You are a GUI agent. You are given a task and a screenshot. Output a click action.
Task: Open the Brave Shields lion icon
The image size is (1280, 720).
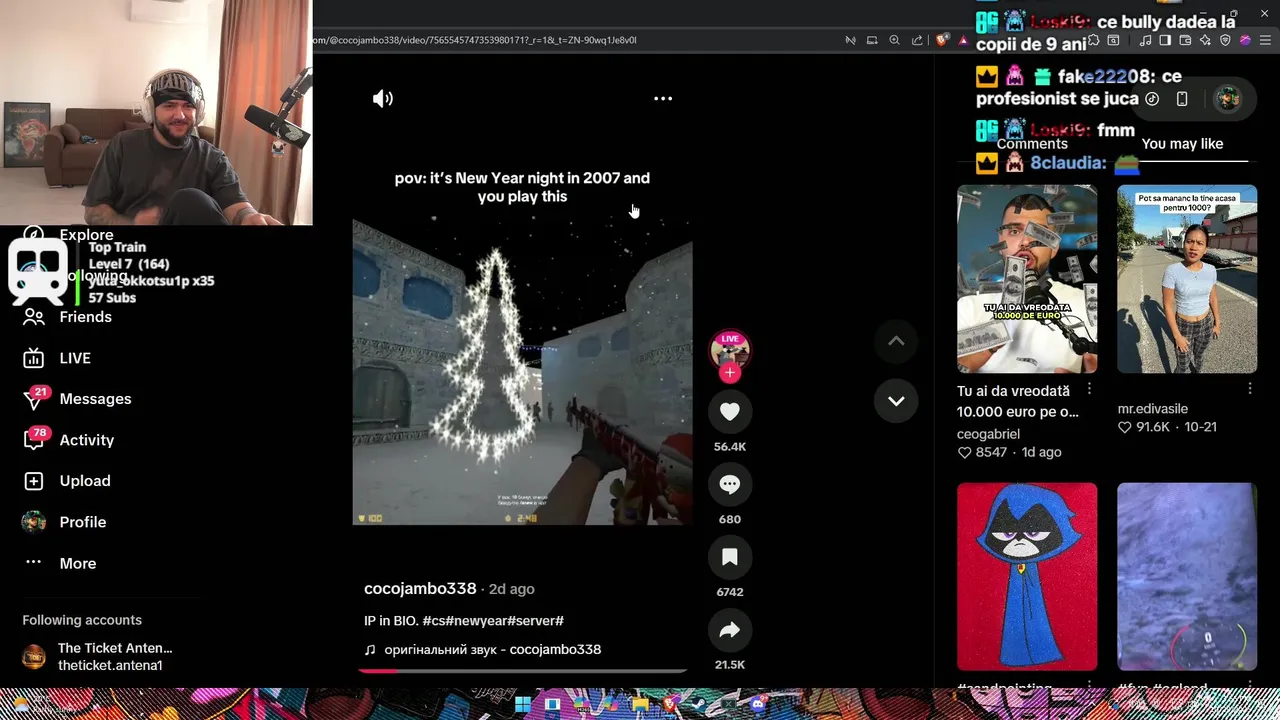point(942,40)
